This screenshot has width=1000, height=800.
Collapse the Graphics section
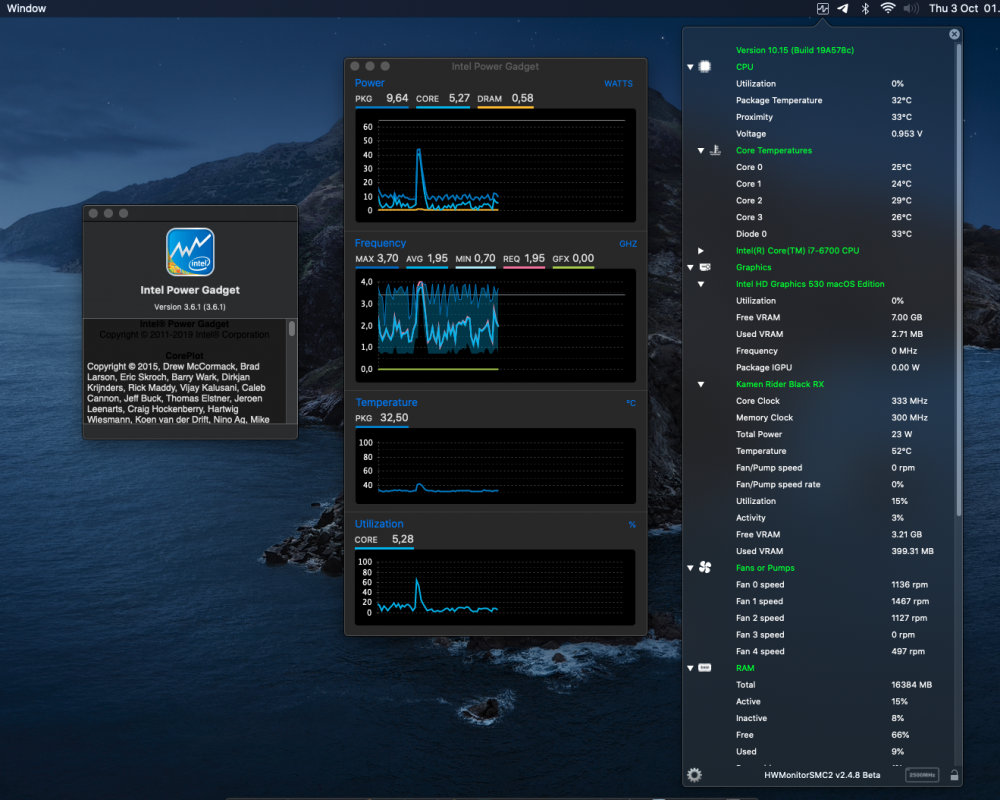coord(690,267)
